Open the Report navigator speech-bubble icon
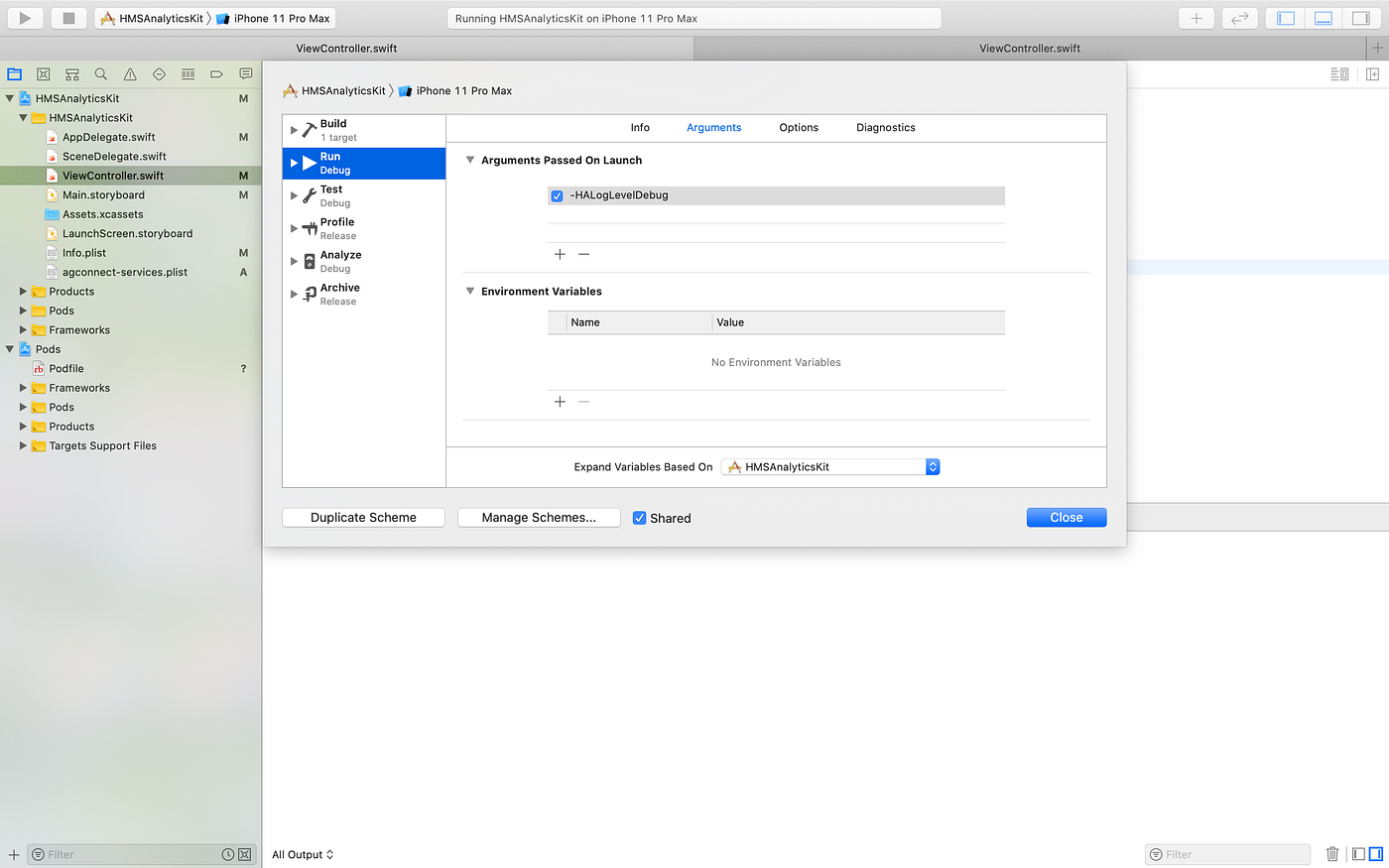Viewport: 1389px width, 868px height. click(x=245, y=74)
